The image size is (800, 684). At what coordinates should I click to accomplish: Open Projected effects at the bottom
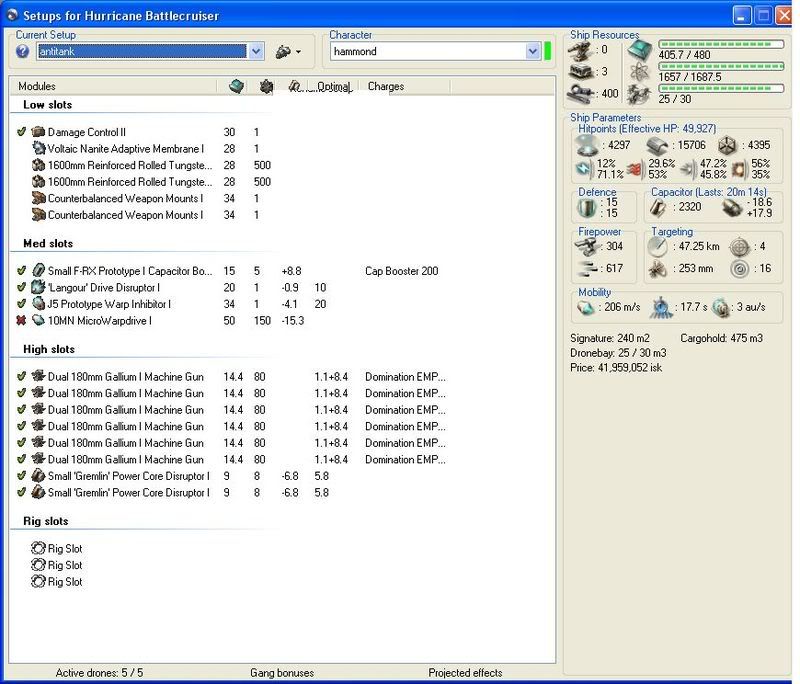(x=465, y=673)
